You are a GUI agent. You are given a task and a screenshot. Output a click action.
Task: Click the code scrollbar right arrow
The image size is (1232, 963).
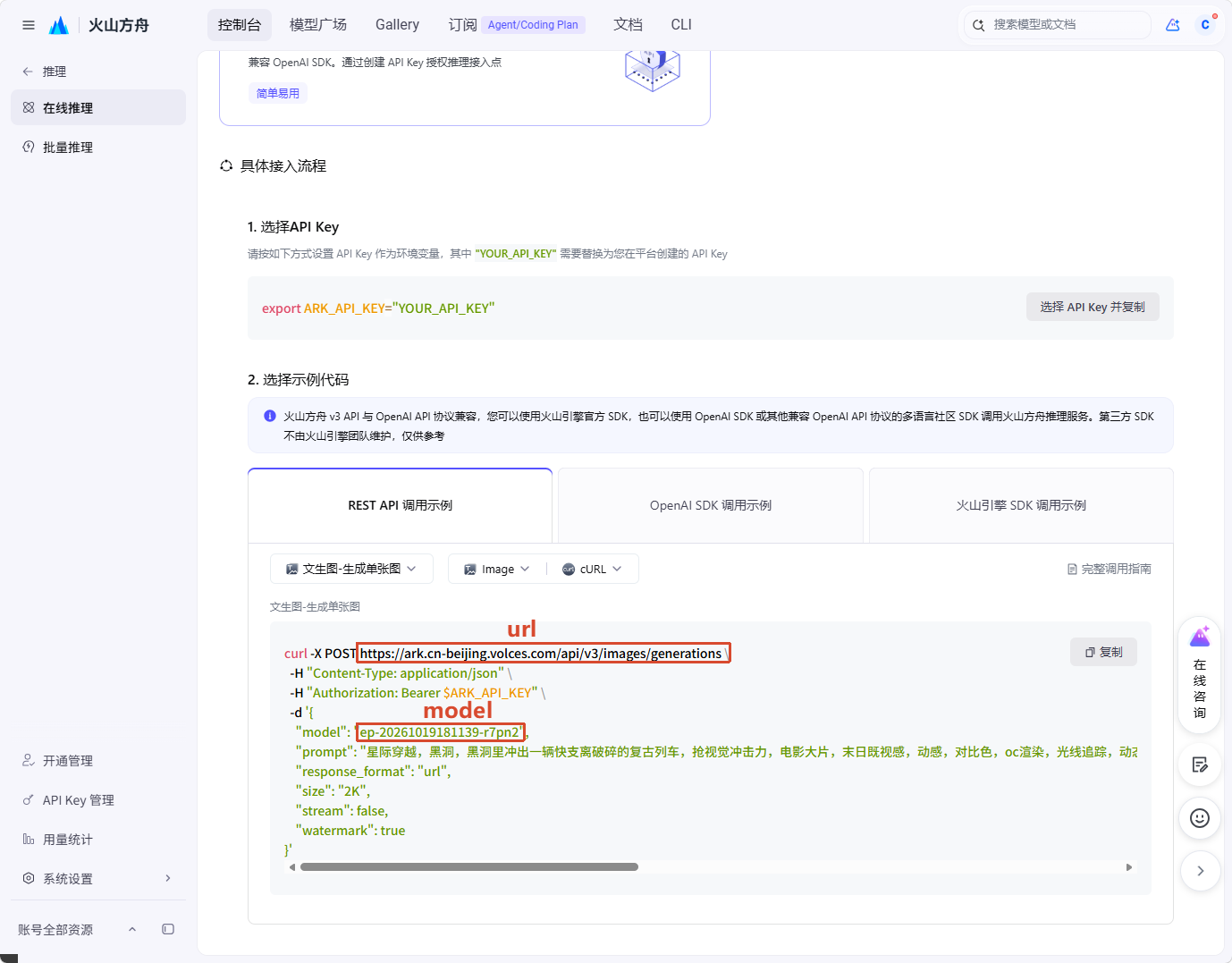tap(1129, 867)
